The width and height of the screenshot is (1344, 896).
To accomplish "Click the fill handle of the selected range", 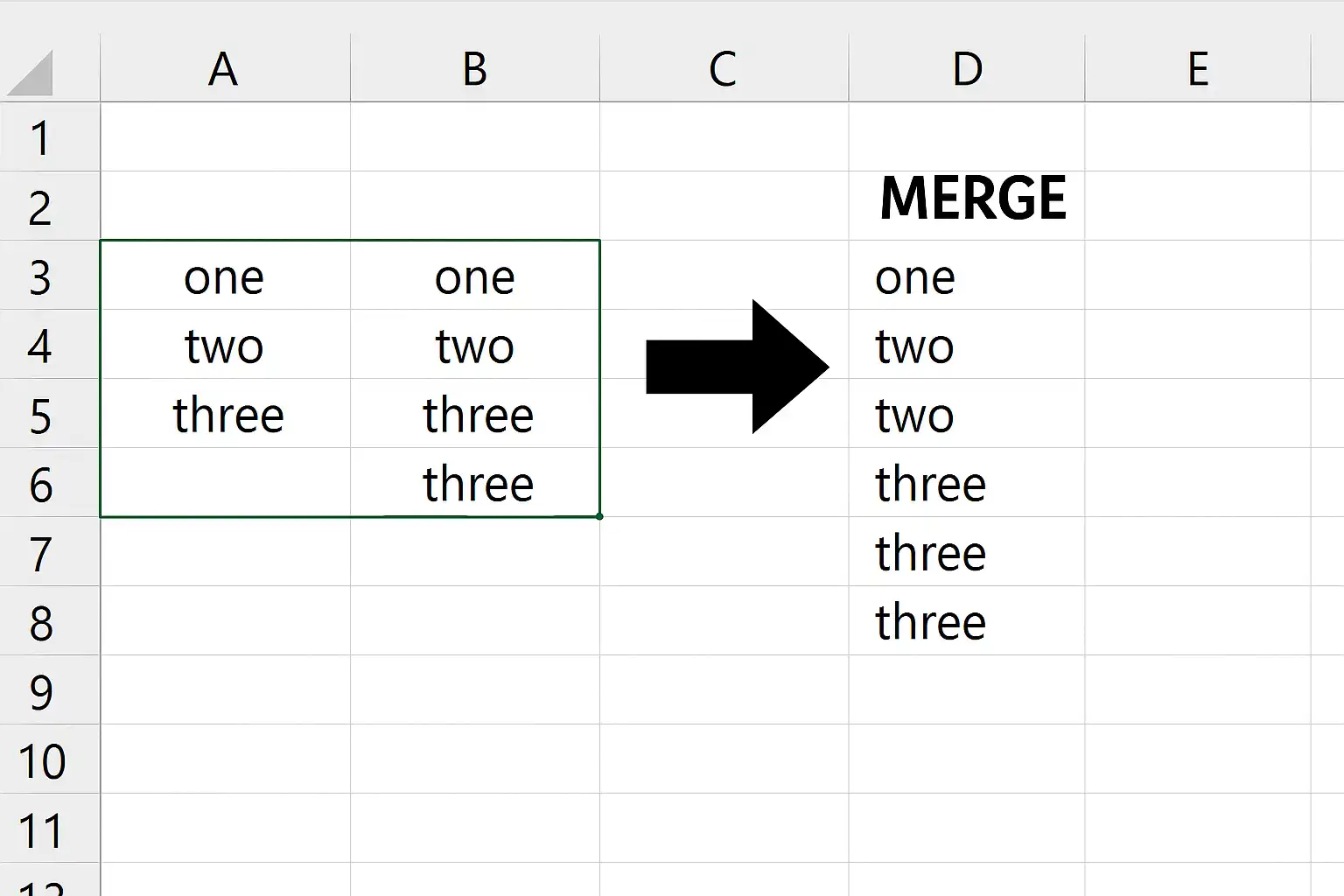I will tap(599, 516).
